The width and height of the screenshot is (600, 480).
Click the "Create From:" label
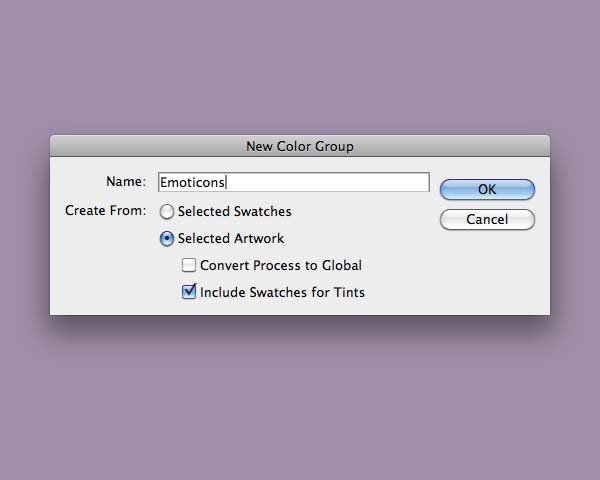(105, 211)
